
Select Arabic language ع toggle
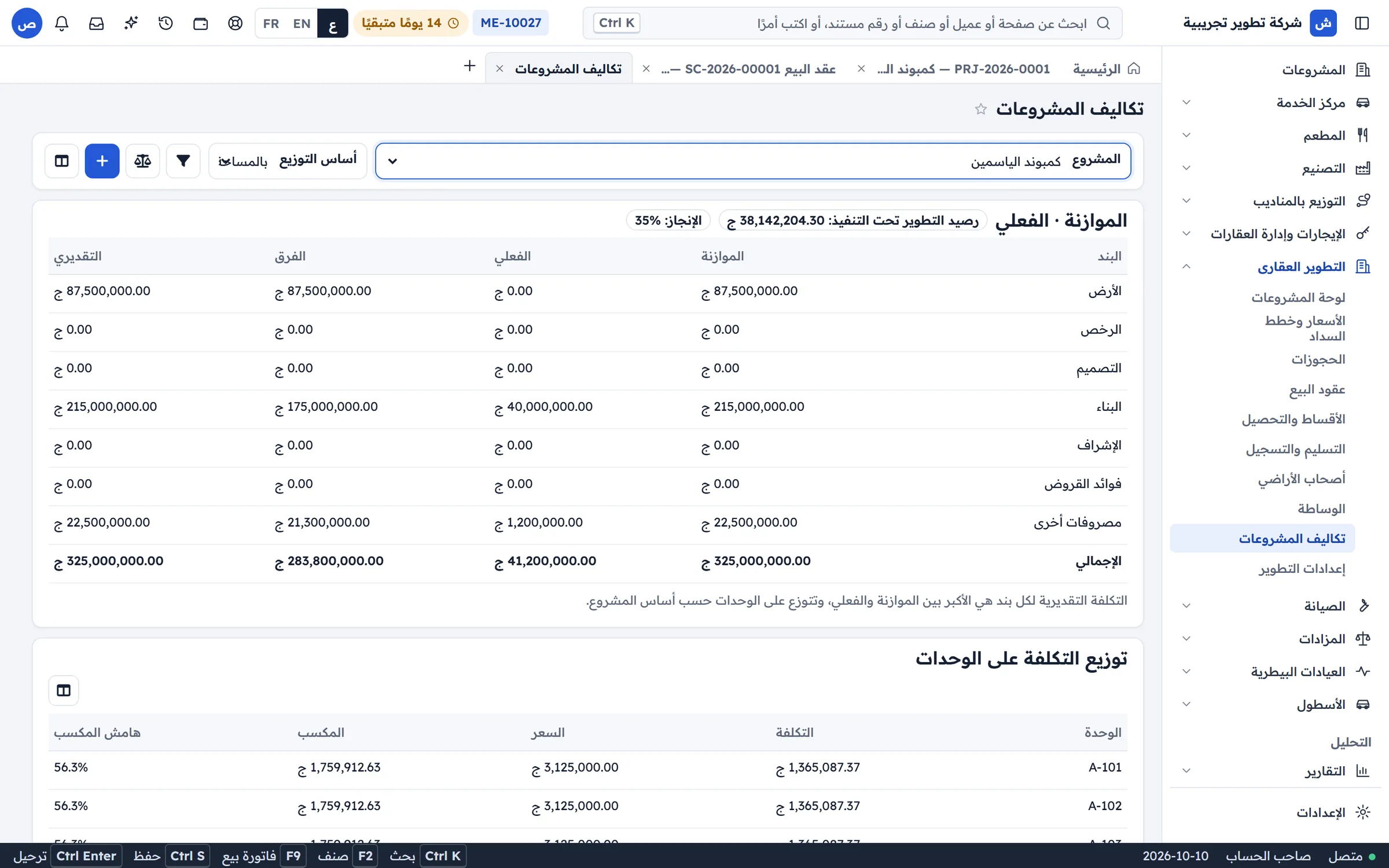tap(332, 23)
